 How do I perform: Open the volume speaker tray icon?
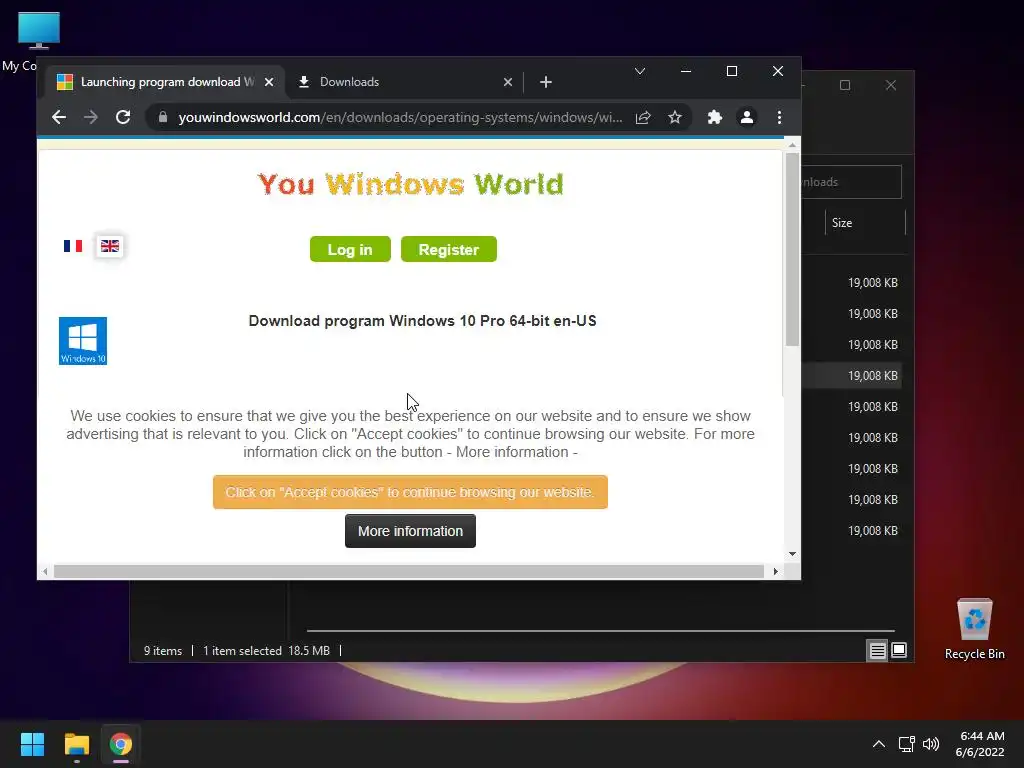931,744
